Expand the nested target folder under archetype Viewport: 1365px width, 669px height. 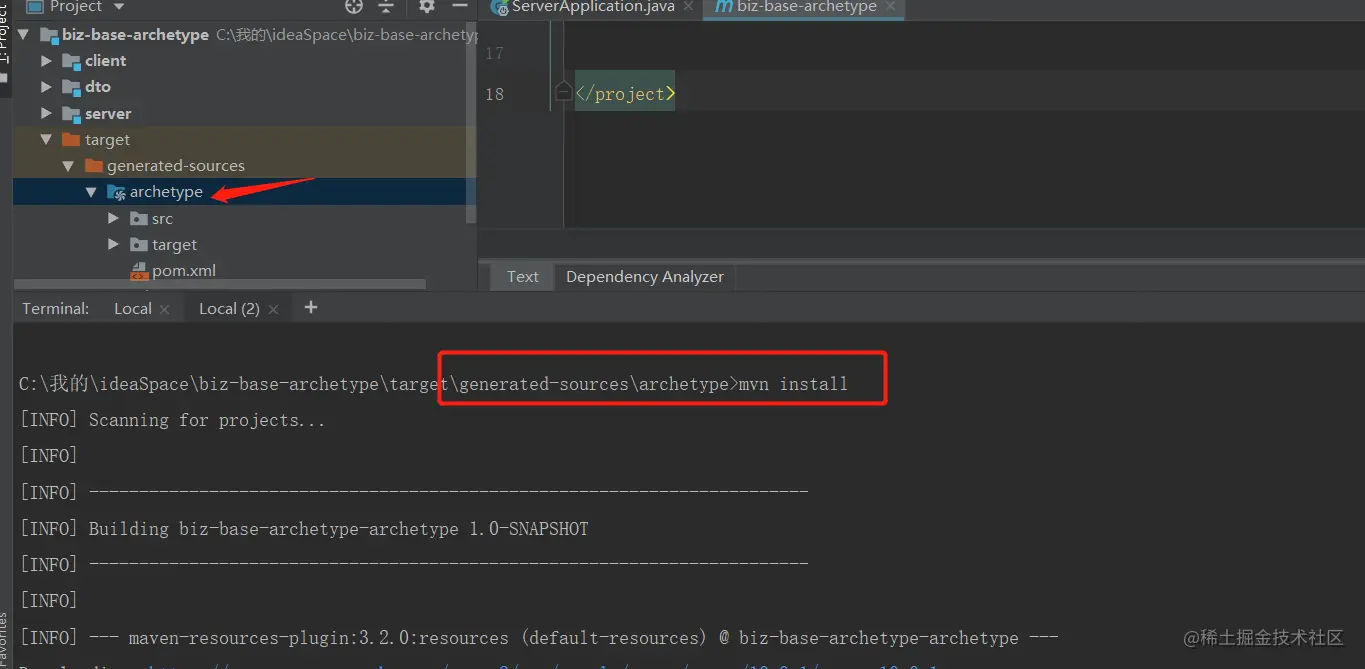(x=114, y=245)
